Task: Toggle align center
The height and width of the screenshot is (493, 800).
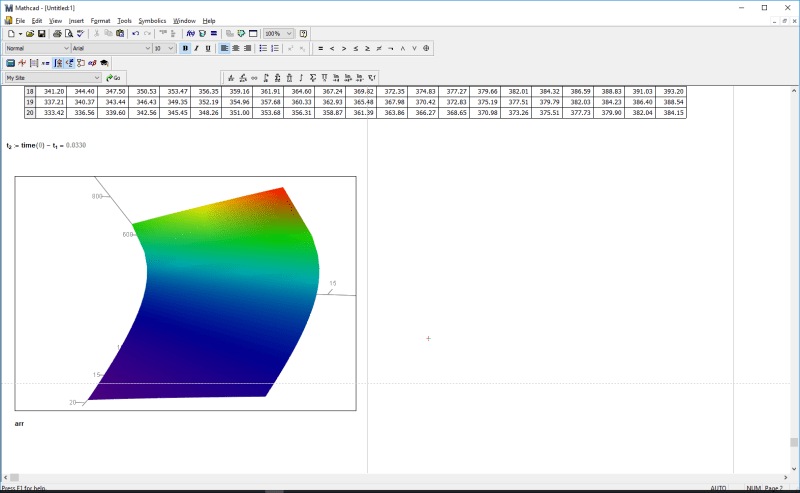Action: (236, 48)
